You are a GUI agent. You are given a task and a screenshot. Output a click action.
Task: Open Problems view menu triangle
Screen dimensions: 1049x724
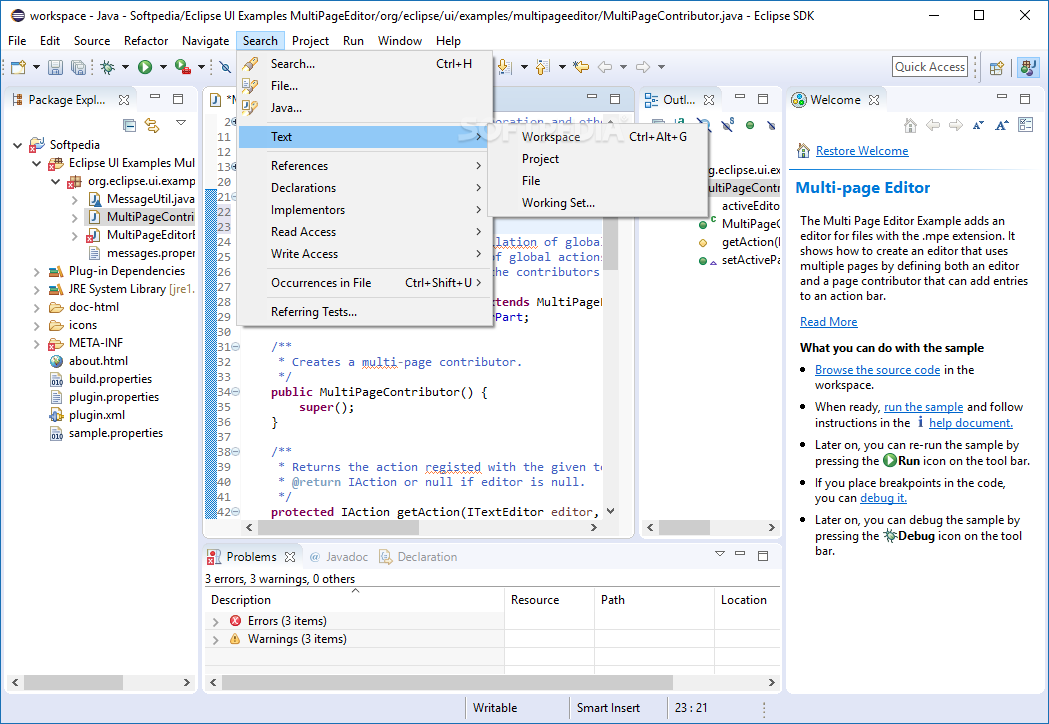tap(720, 554)
